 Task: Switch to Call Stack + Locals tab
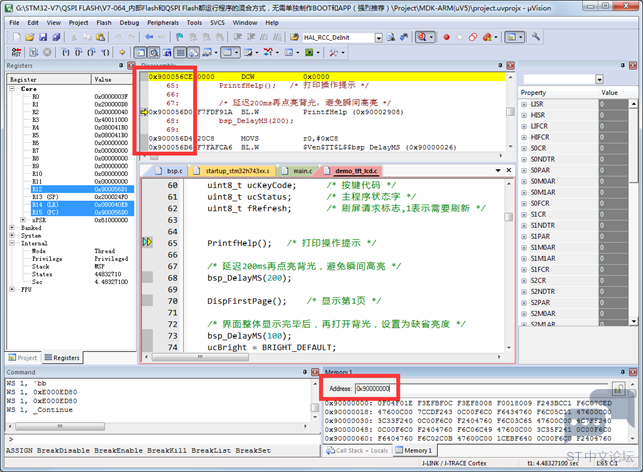coord(357,450)
